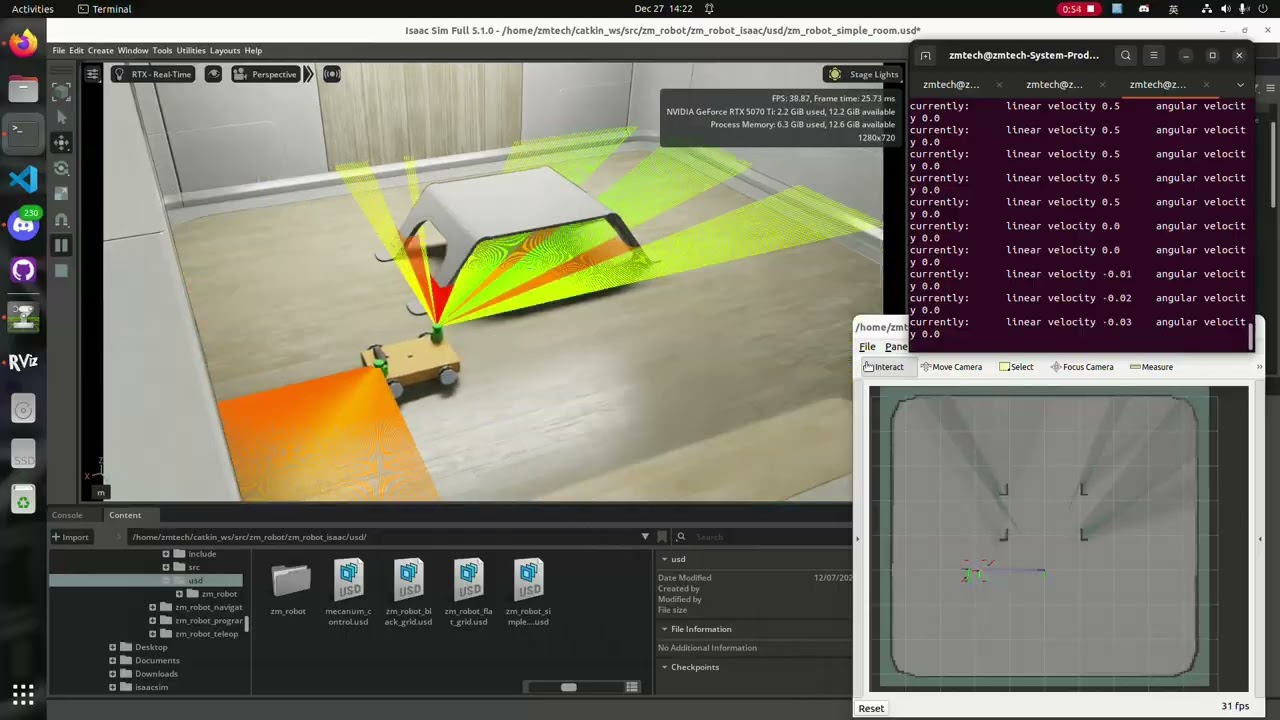This screenshot has height=720, width=1280.
Task: Expand the src folder in tree
Action: point(166,567)
